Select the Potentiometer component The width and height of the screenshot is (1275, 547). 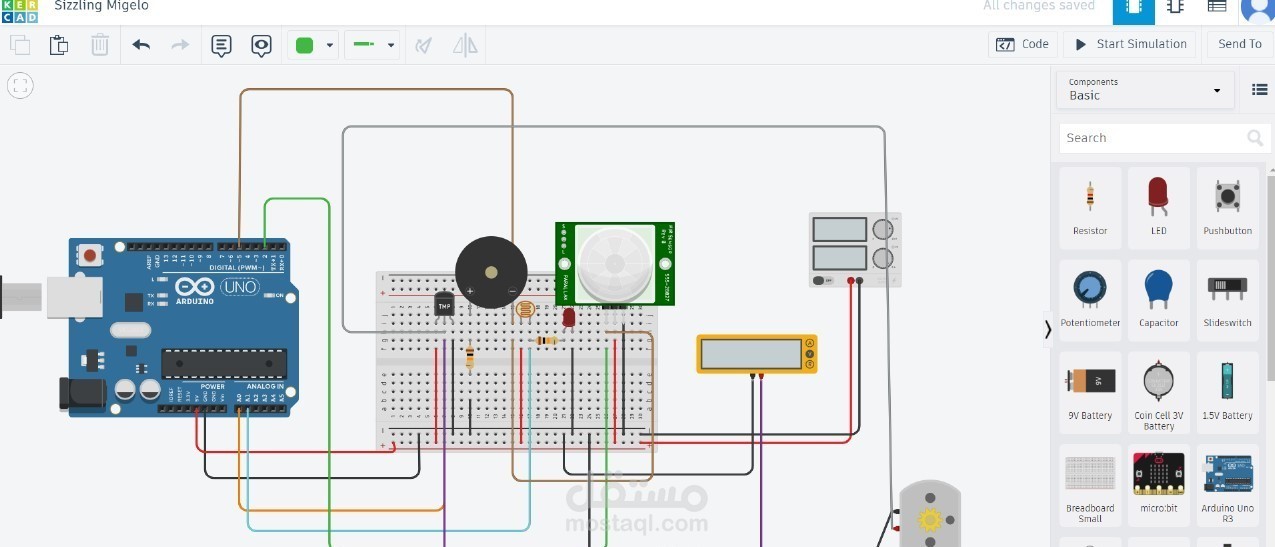point(1090,300)
